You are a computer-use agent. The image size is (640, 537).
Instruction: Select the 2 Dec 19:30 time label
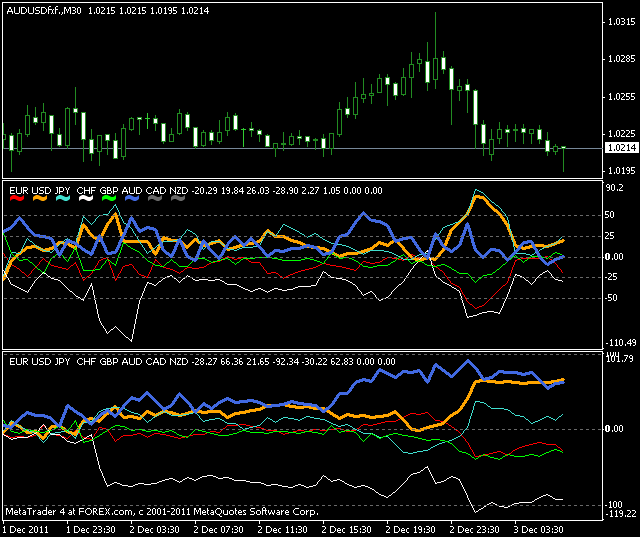coord(411,530)
